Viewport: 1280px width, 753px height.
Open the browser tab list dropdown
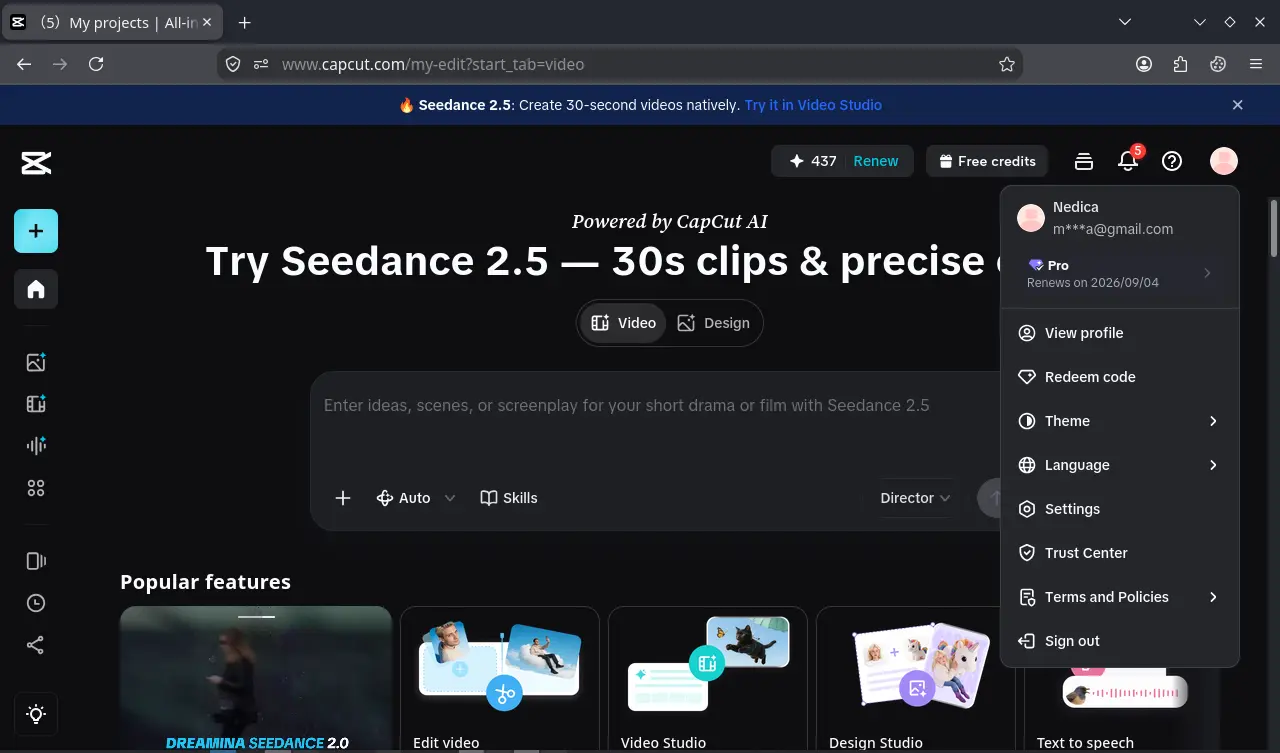tap(1125, 22)
